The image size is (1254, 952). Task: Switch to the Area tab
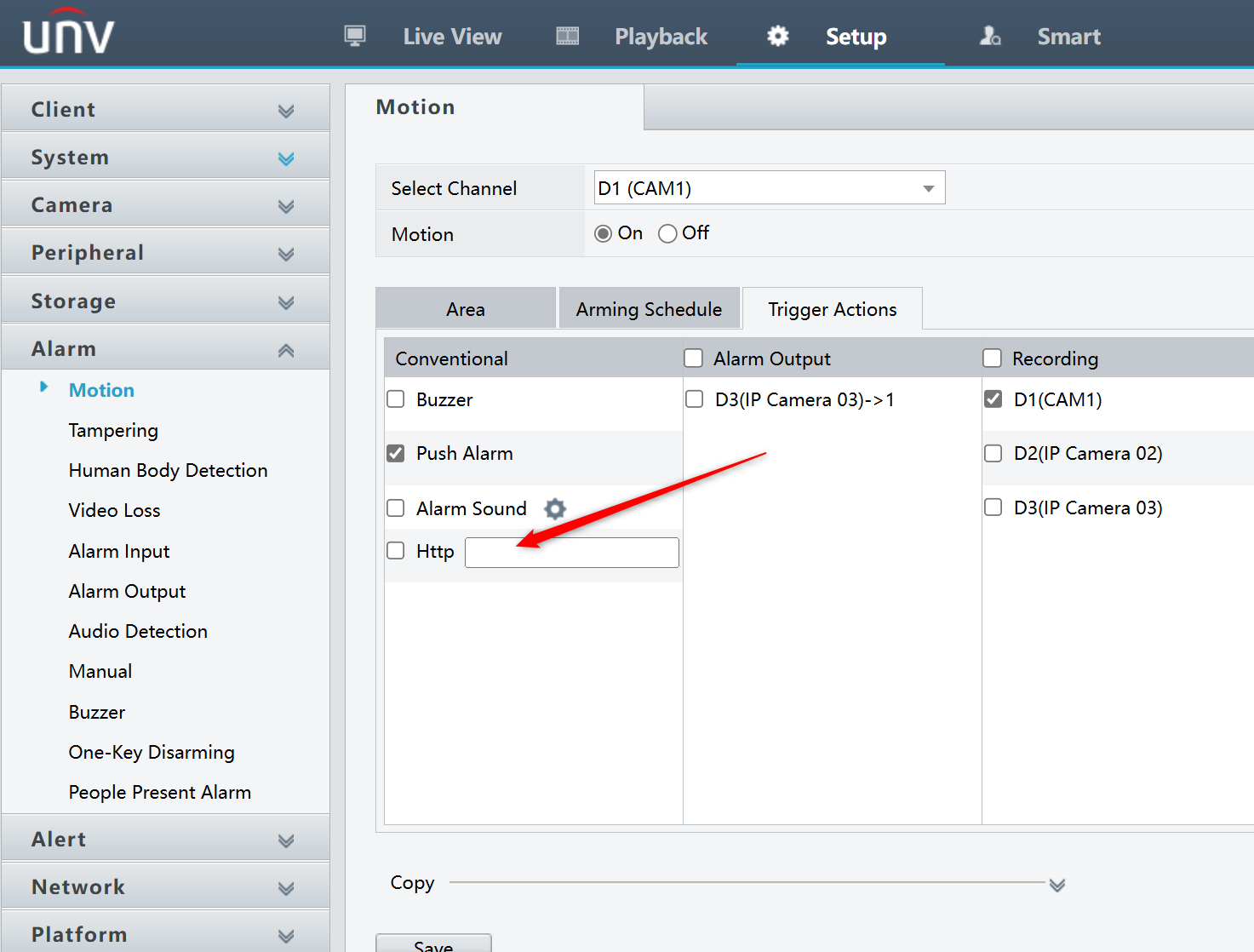[x=465, y=308]
